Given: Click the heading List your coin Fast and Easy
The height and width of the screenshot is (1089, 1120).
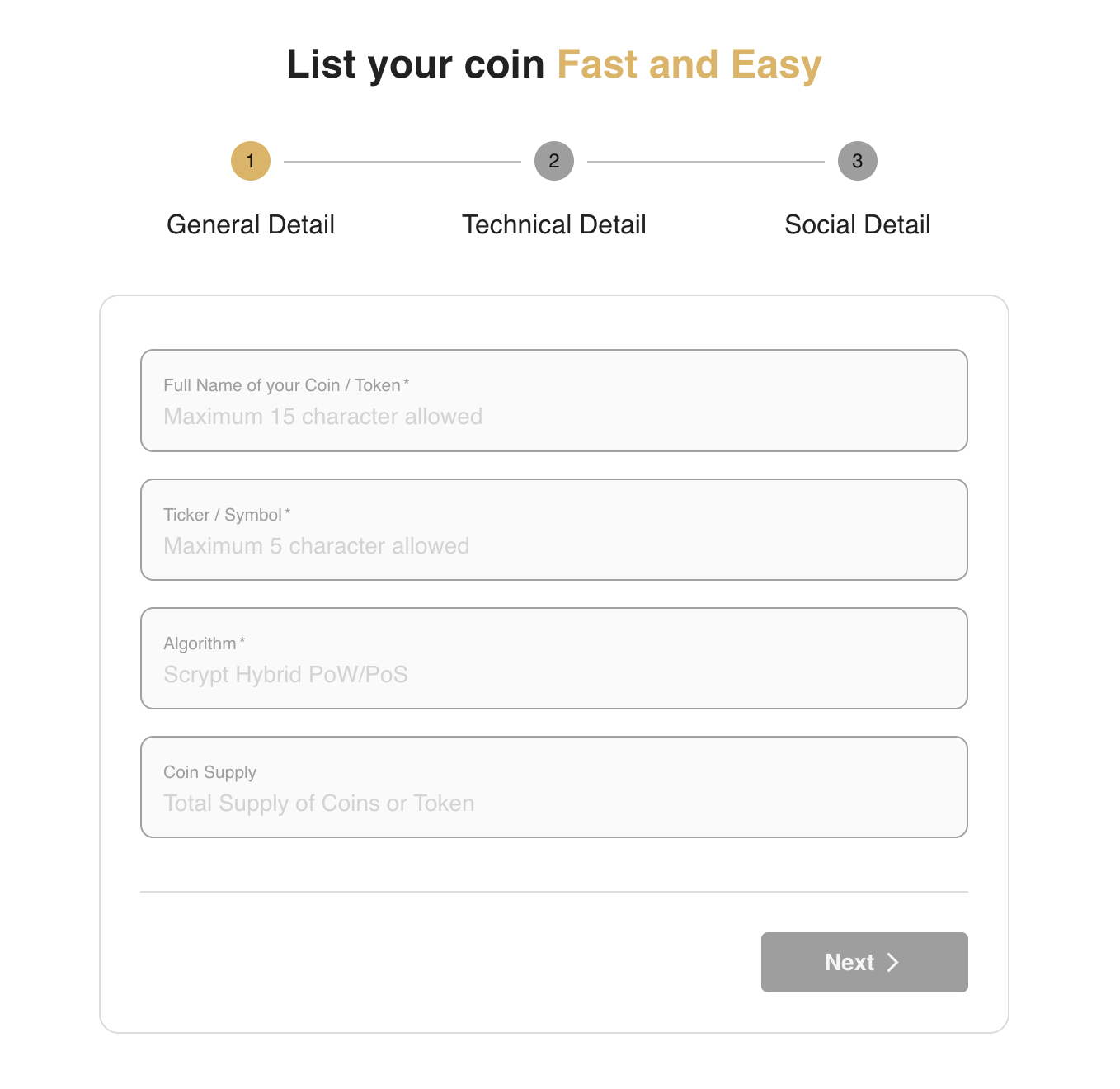Looking at the screenshot, I should tap(553, 64).
